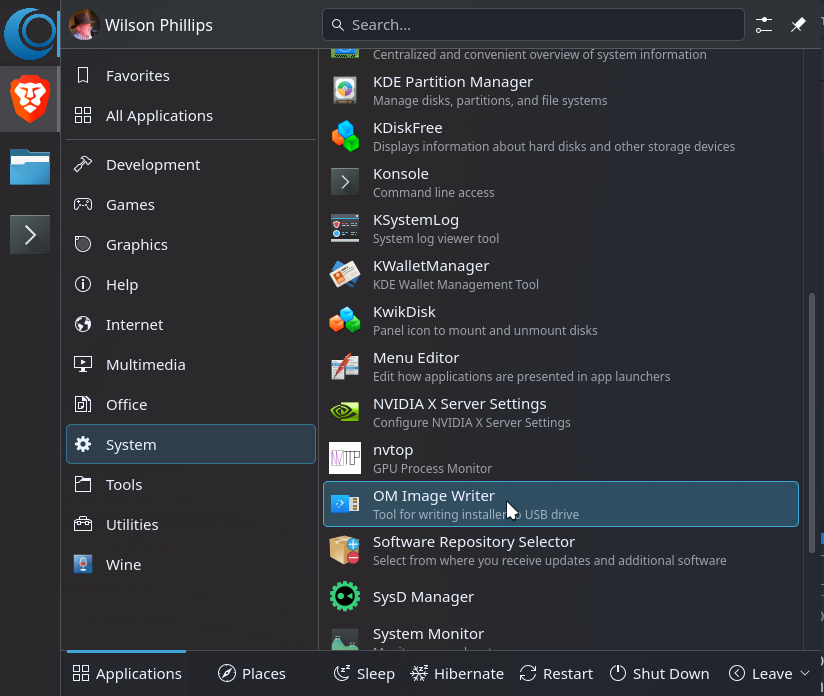The image size is (824, 696).
Task: Open the Help category
Action: (x=191, y=284)
